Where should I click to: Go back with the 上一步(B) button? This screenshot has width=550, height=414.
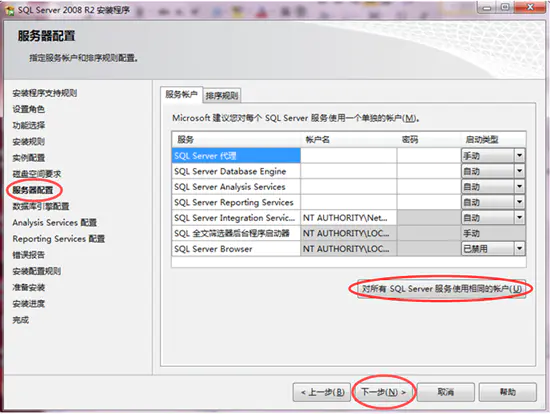click(x=322, y=392)
